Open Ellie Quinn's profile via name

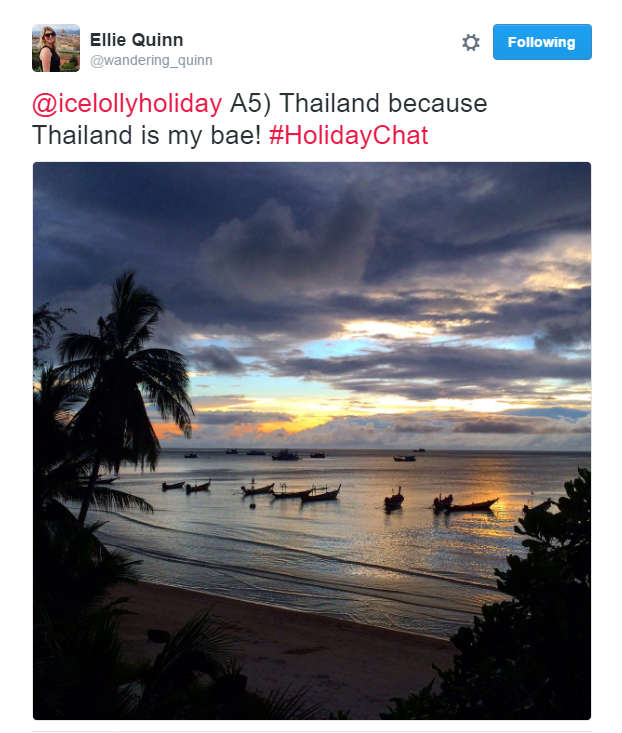point(136,40)
